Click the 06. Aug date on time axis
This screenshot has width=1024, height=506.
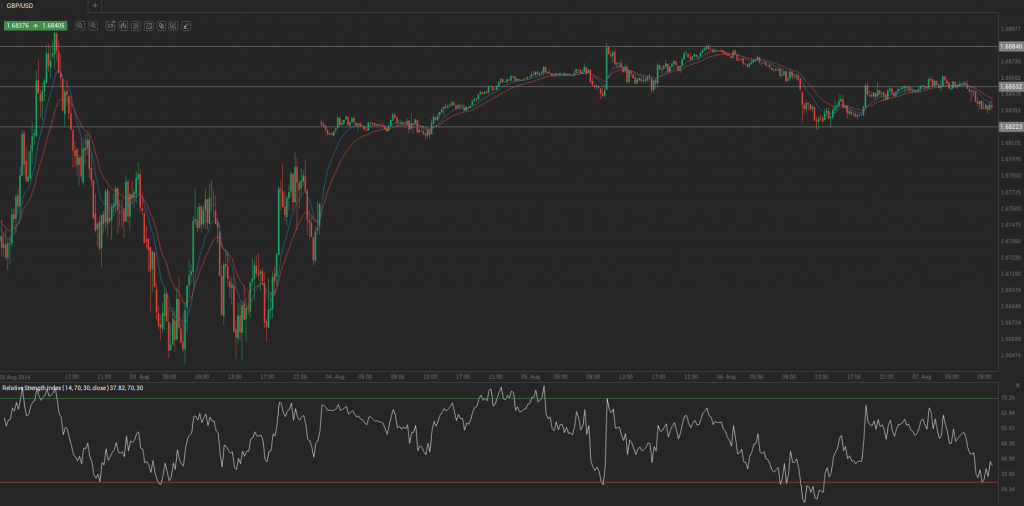pyautogui.click(x=726, y=377)
